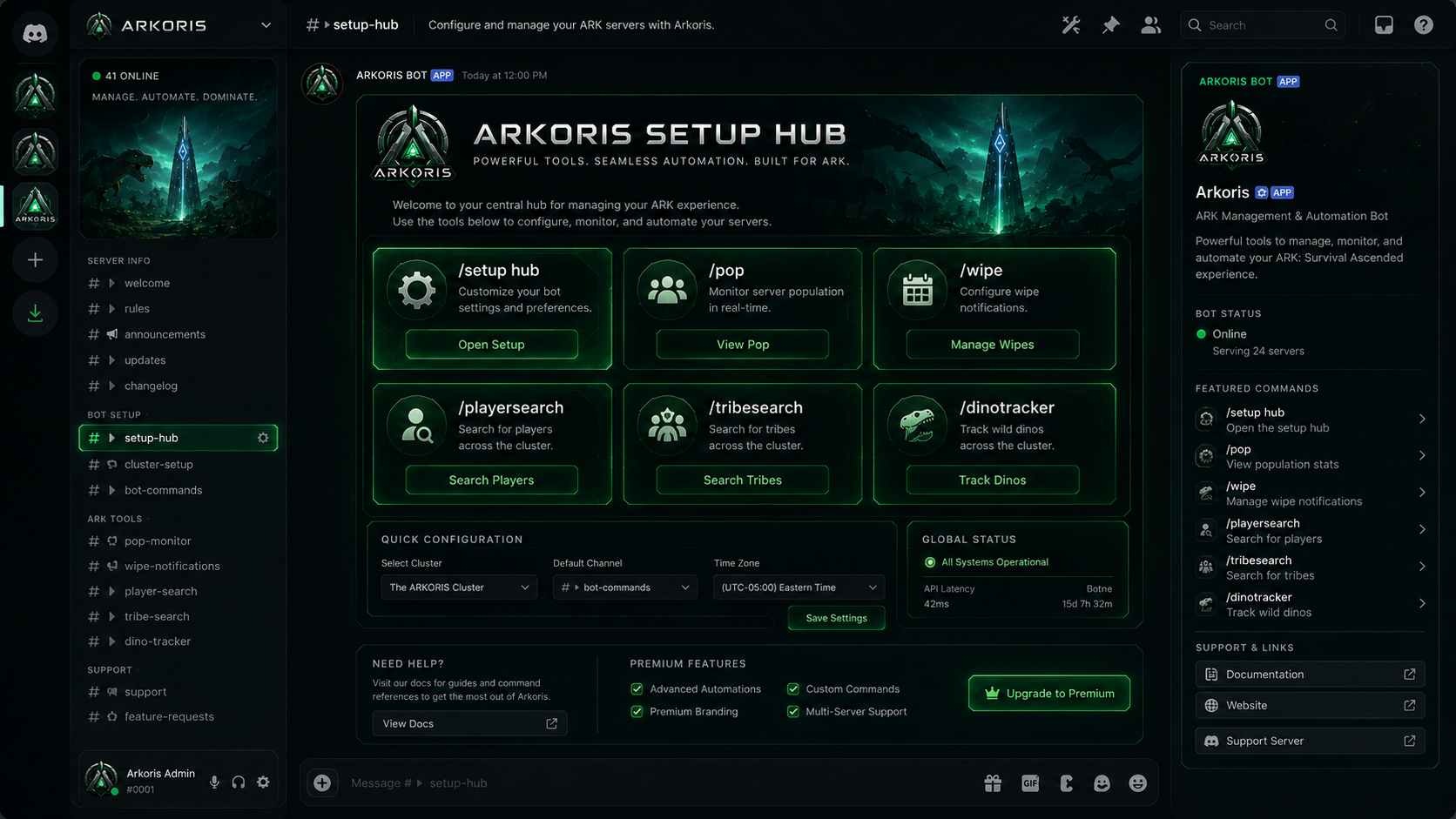
Task: Open the Website link
Action: coord(1310,706)
